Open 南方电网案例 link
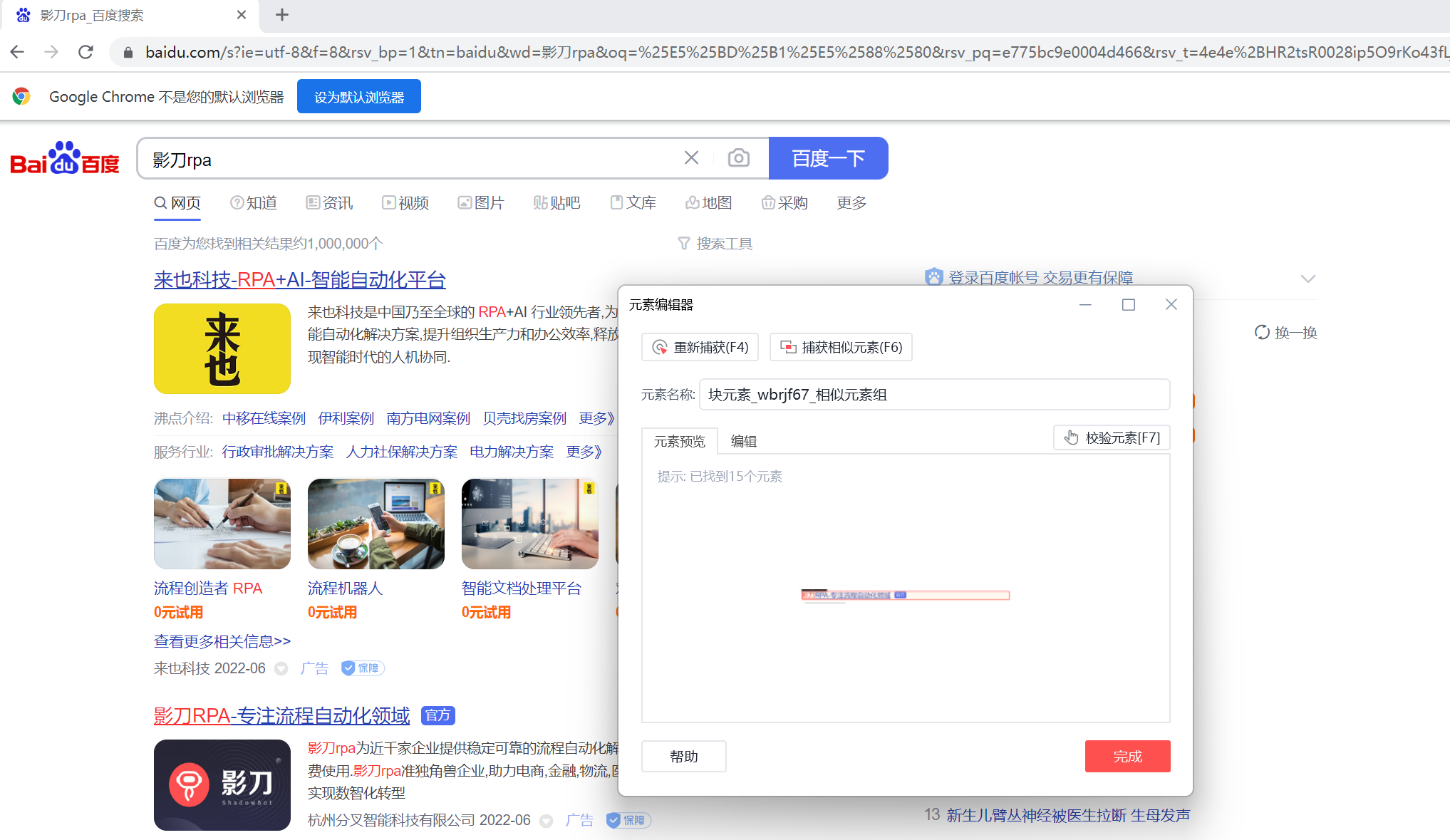Viewport: 1450px width, 840px height. (x=428, y=418)
